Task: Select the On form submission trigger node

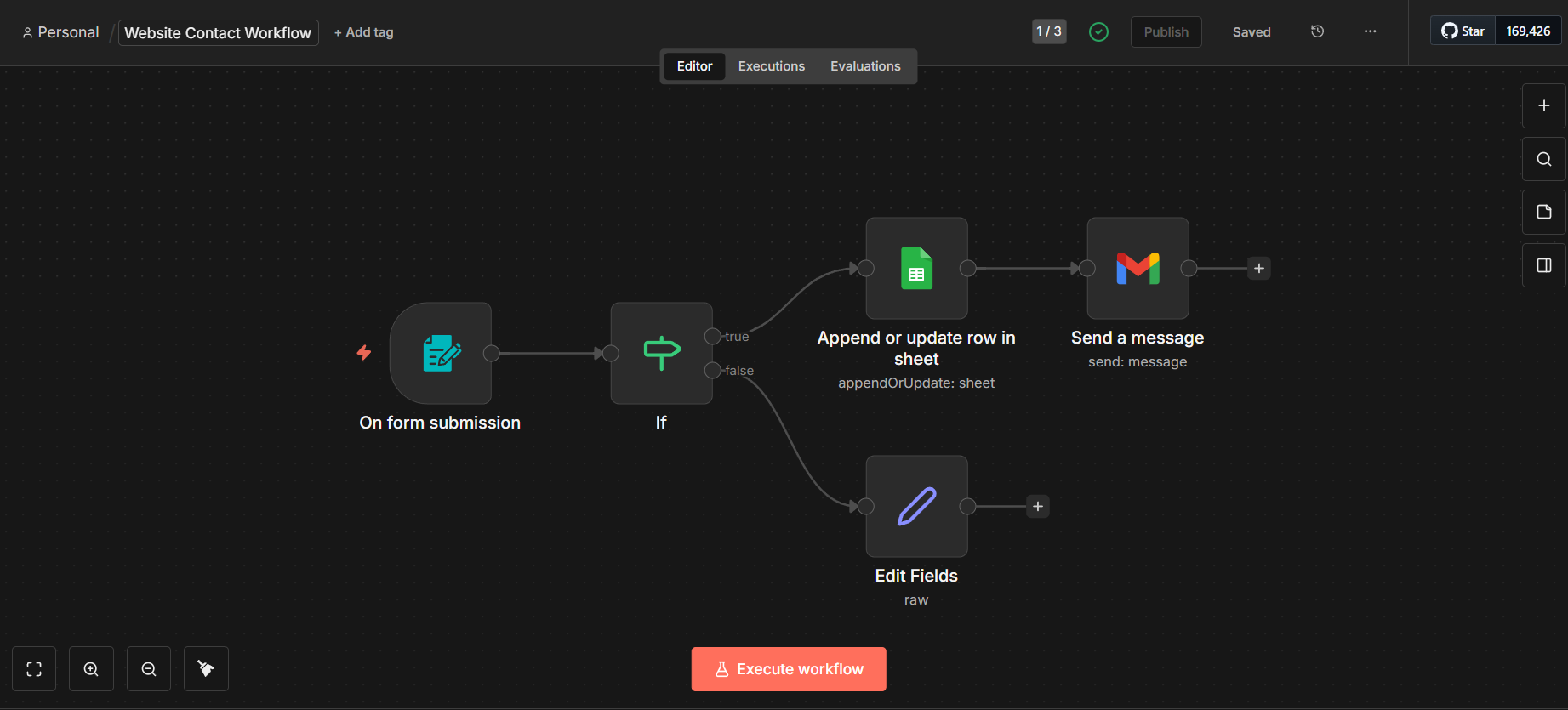Action: click(x=440, y=353)
